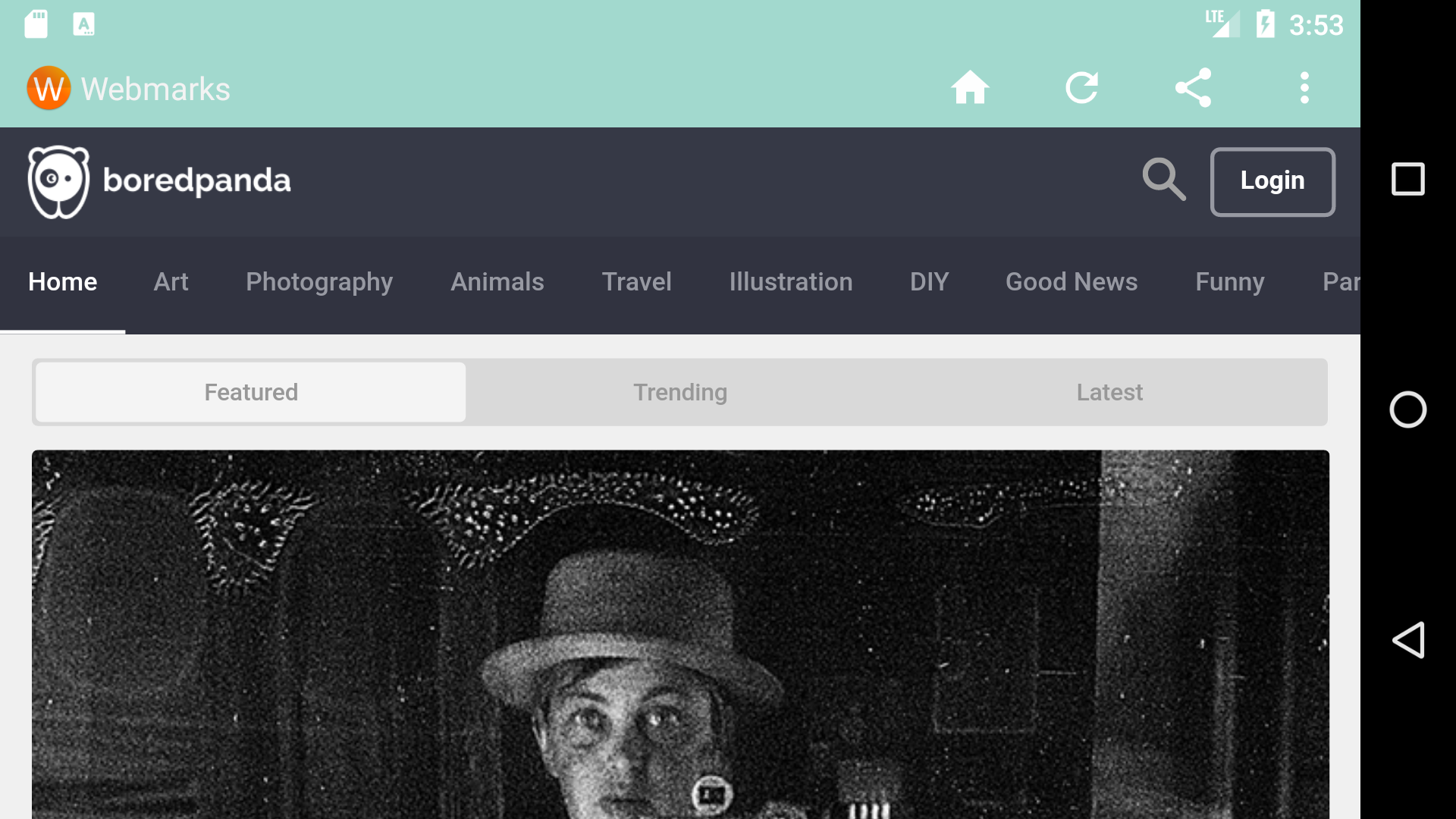Tap the orange Webmarks W logo
Image resolution: width=1456 pixels, height=819 pixels.
[49, 88]
